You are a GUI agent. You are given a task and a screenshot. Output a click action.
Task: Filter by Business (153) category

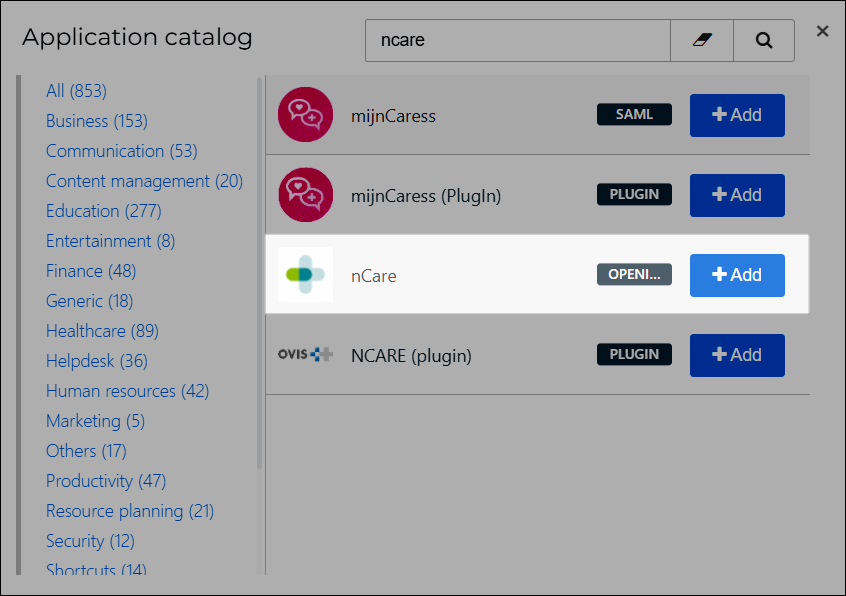tap(97, 121)
